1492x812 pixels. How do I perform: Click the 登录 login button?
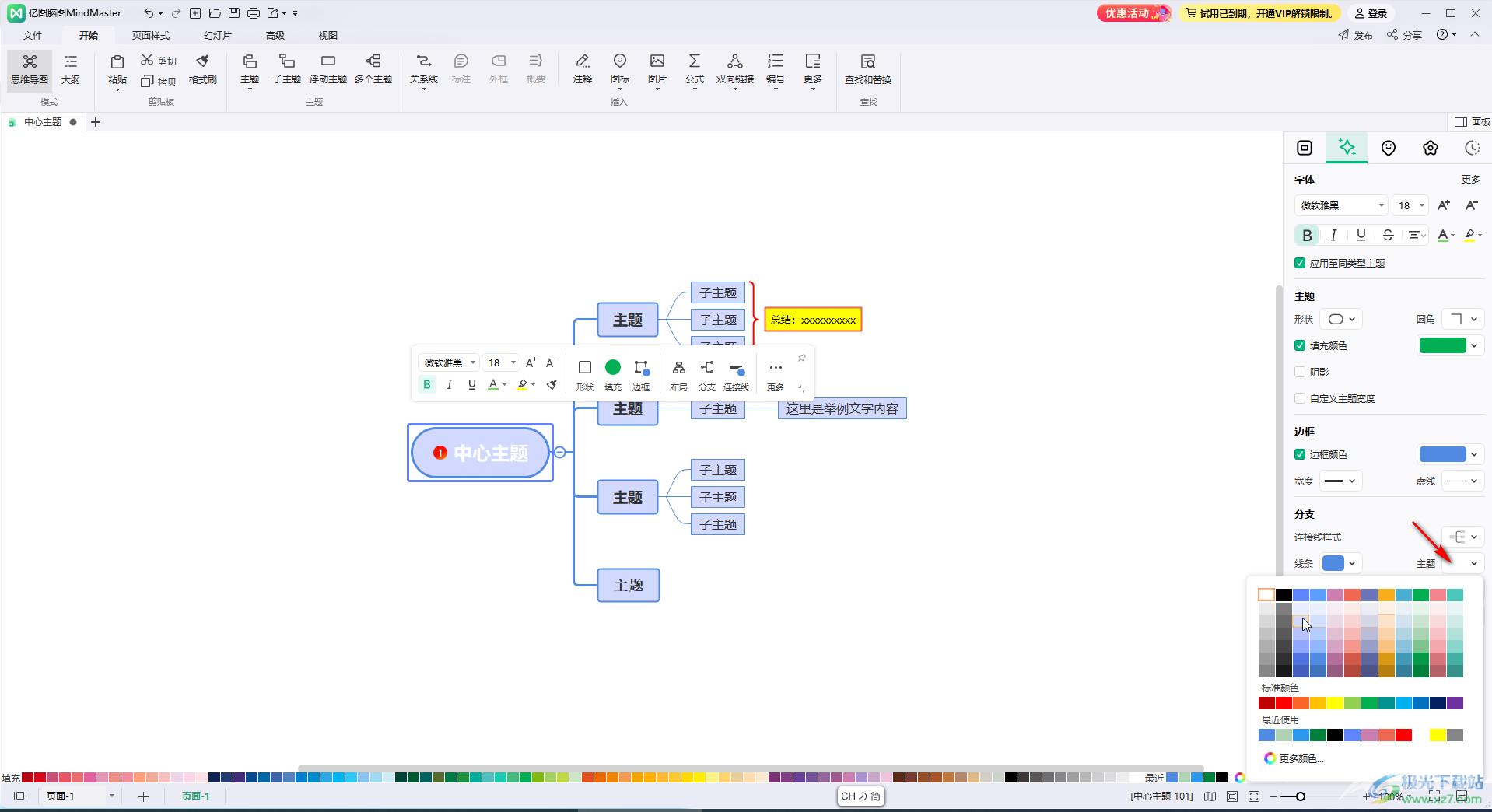[x=1371, y=13]
